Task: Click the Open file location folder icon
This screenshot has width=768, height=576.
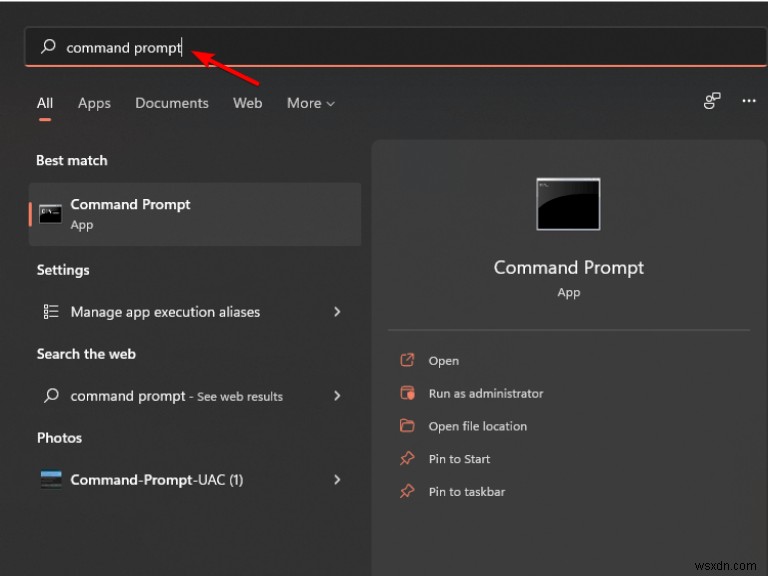Action: (407, 426)
